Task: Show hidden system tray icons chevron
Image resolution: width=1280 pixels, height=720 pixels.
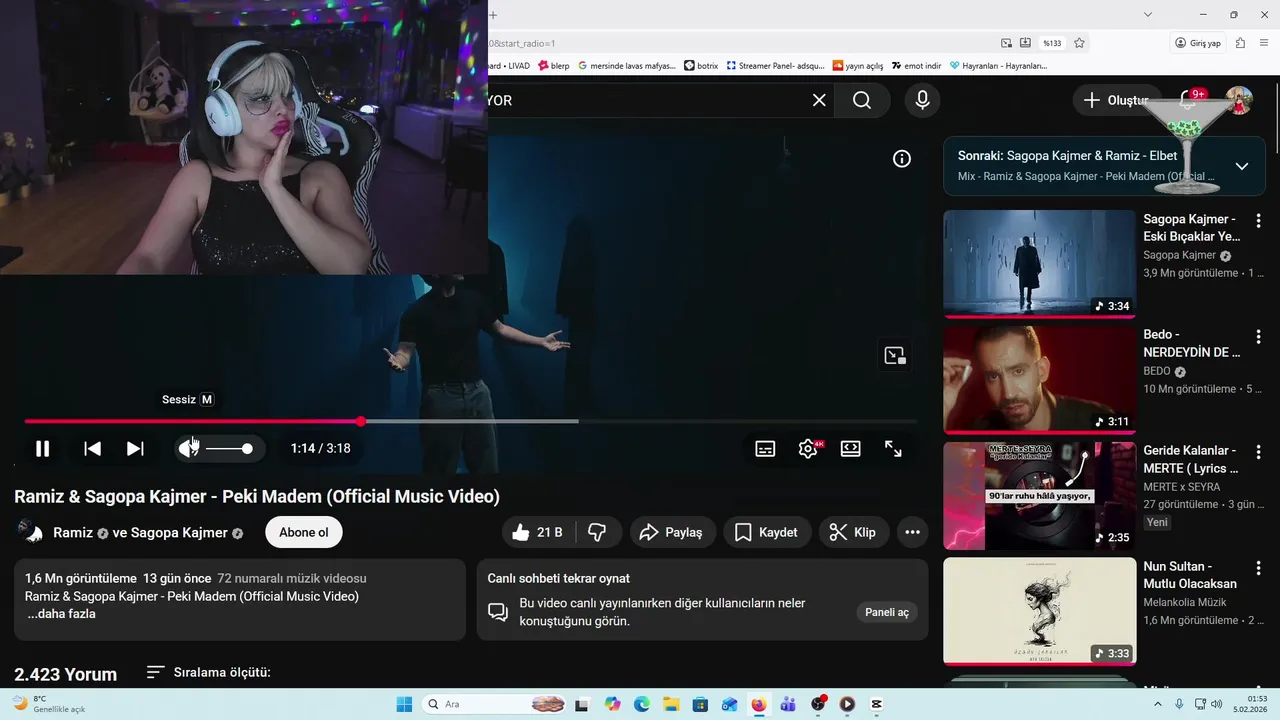Action: tap(1159, 704)
